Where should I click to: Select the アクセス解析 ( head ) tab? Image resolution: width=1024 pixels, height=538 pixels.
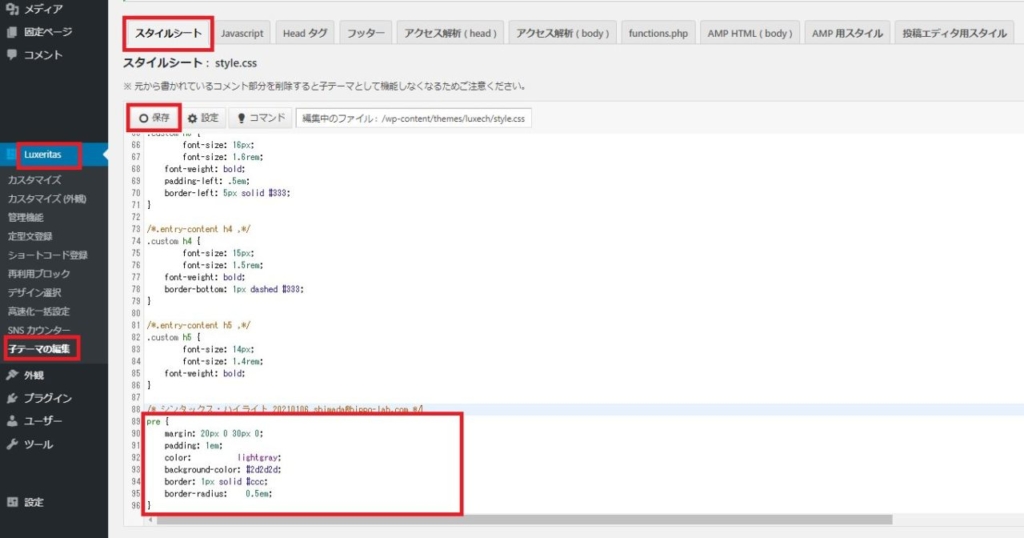click(x=450, y=33)
